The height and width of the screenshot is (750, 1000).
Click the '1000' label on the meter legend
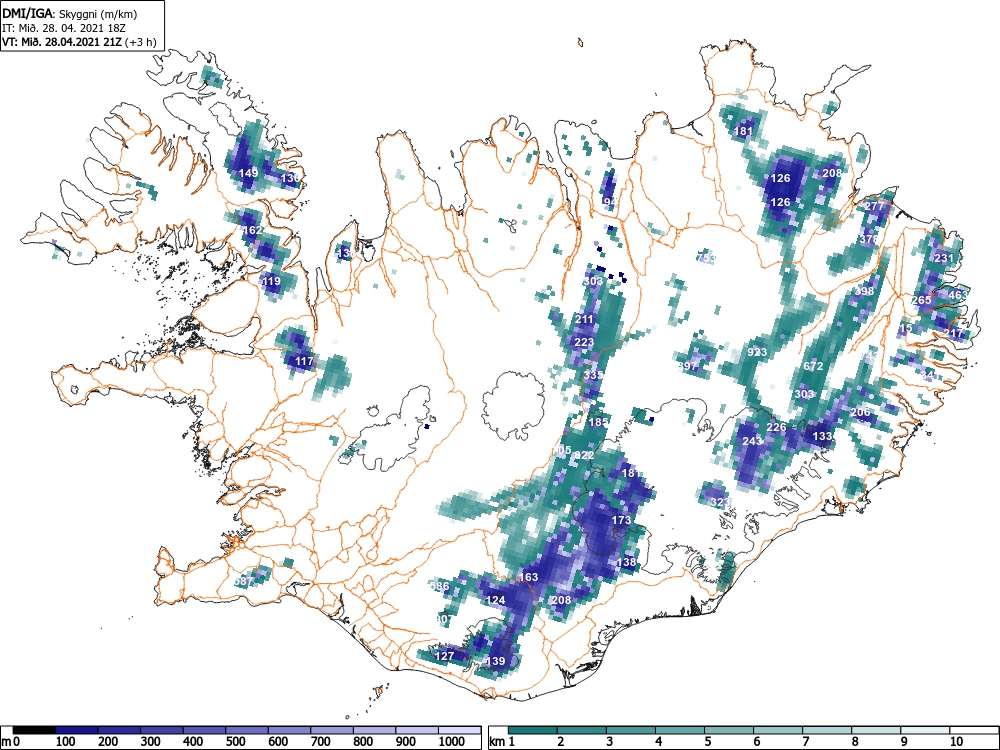[x=452, y=742]
